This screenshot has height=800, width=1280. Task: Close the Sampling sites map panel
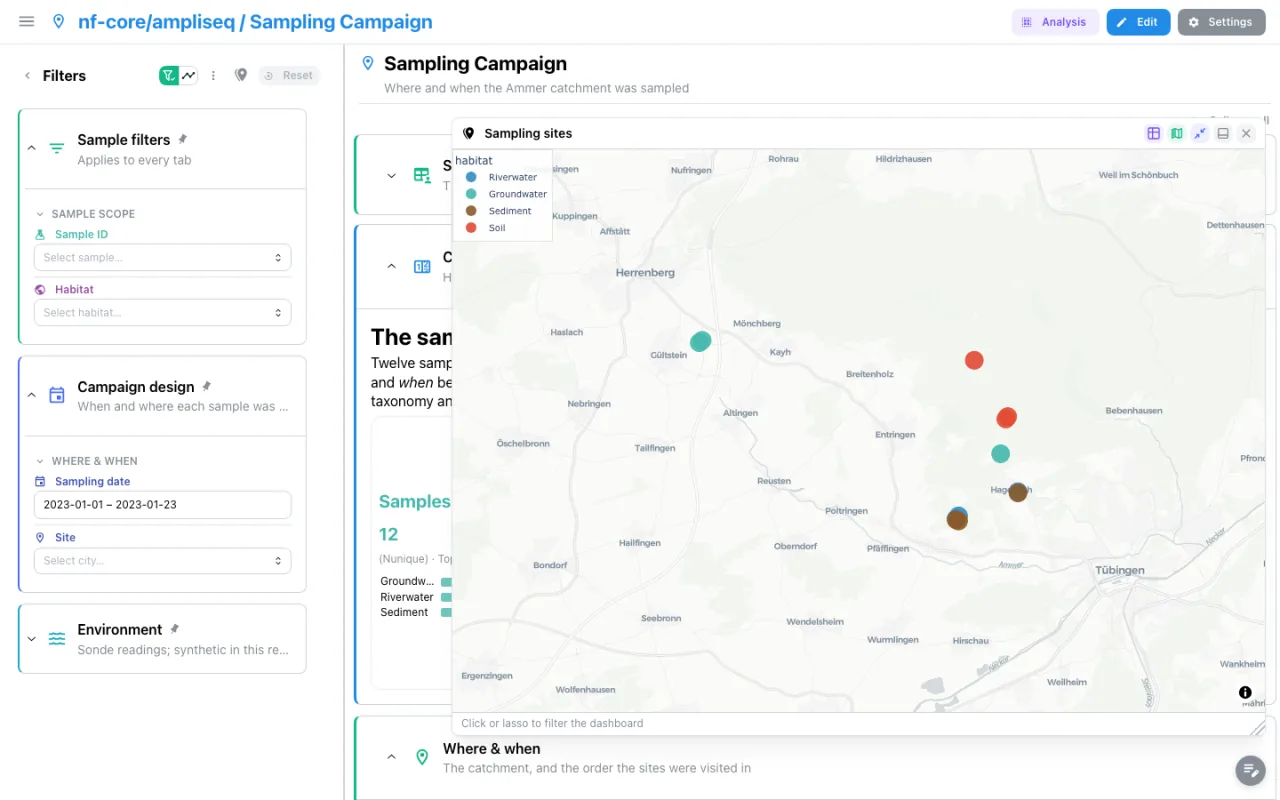(x=1246, y=133)
